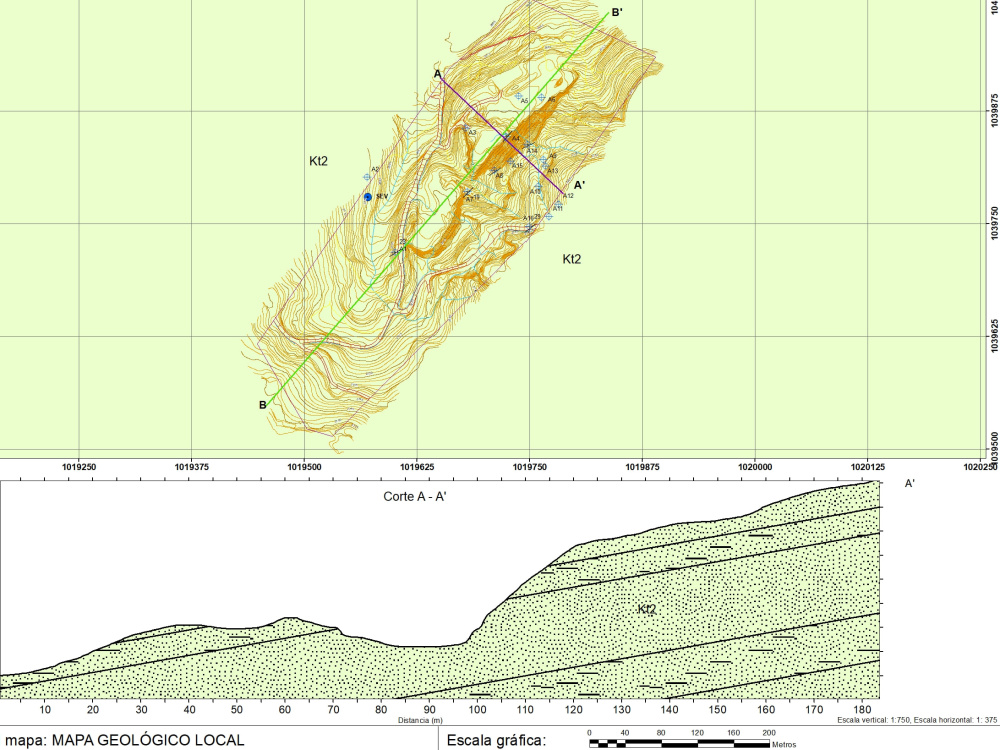Click the blue SEV point marker
The width and height of the screenshot is (1000, 750).
pyautogui.click(x=368, y=197)
